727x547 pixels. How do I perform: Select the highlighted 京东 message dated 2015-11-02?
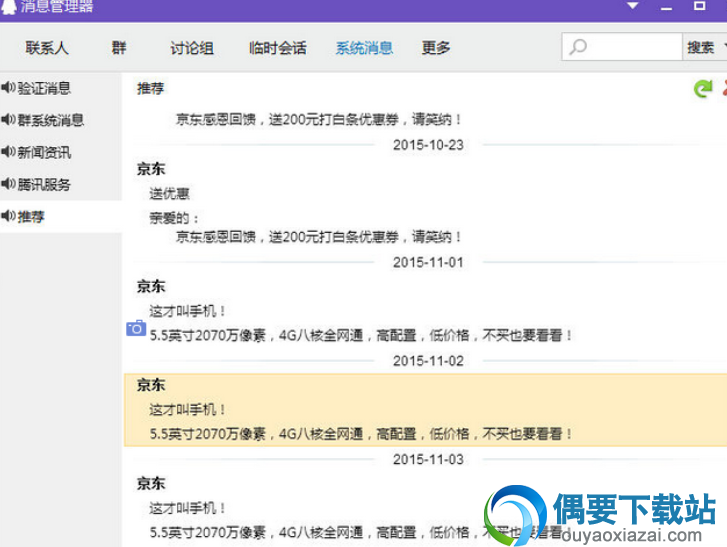click(425, 410)
